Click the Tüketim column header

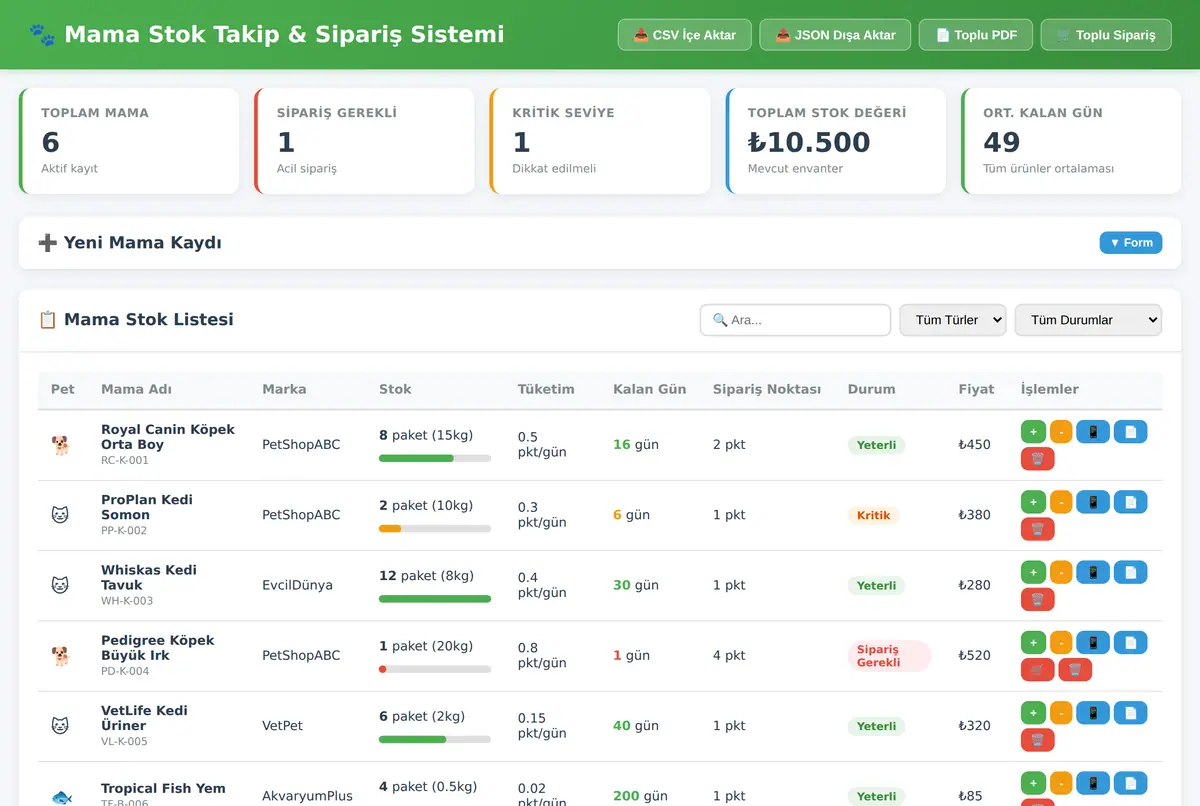click(x=546, y=389)
